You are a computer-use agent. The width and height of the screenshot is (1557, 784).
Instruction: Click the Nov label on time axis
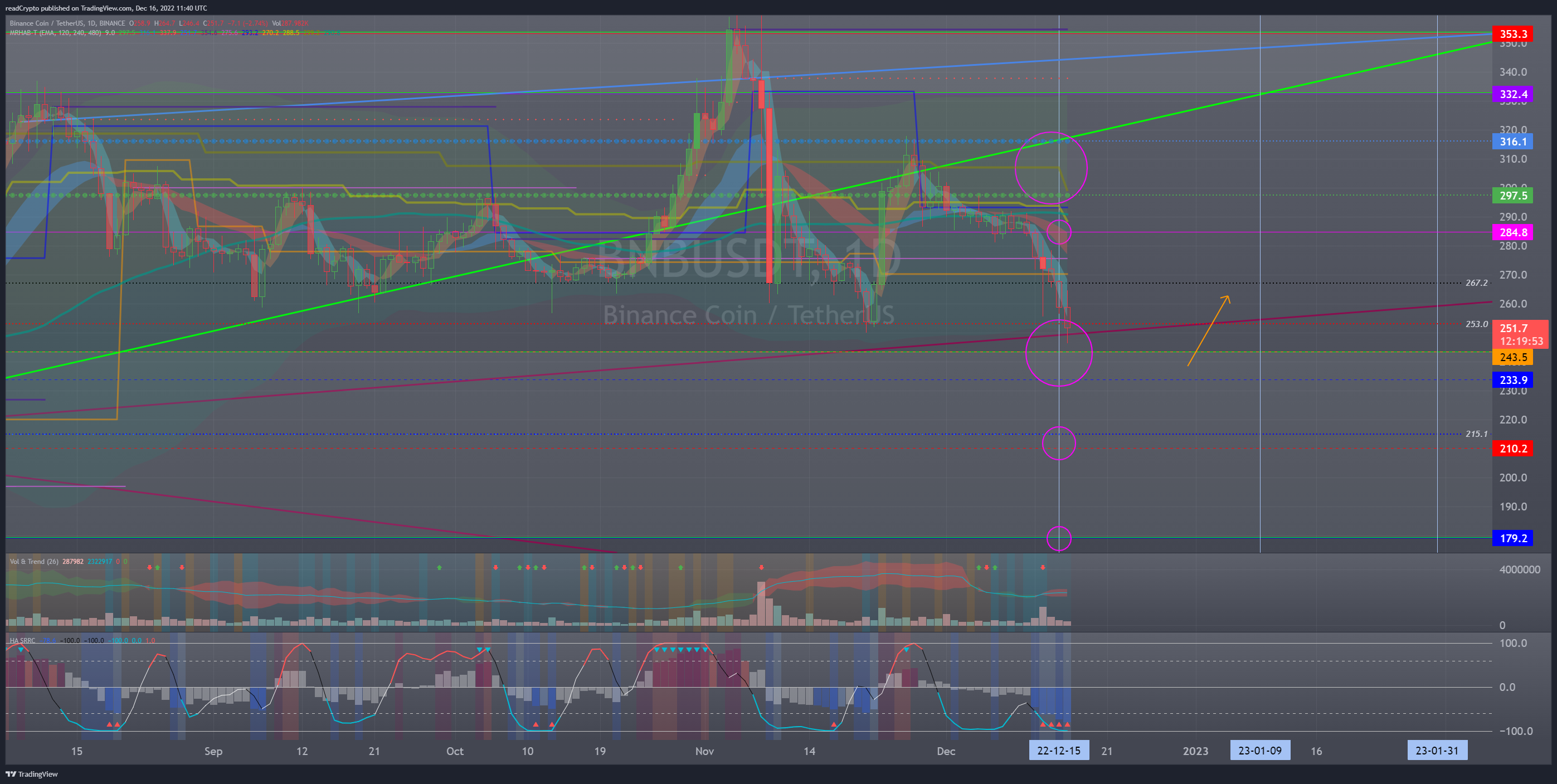[704, 751]
